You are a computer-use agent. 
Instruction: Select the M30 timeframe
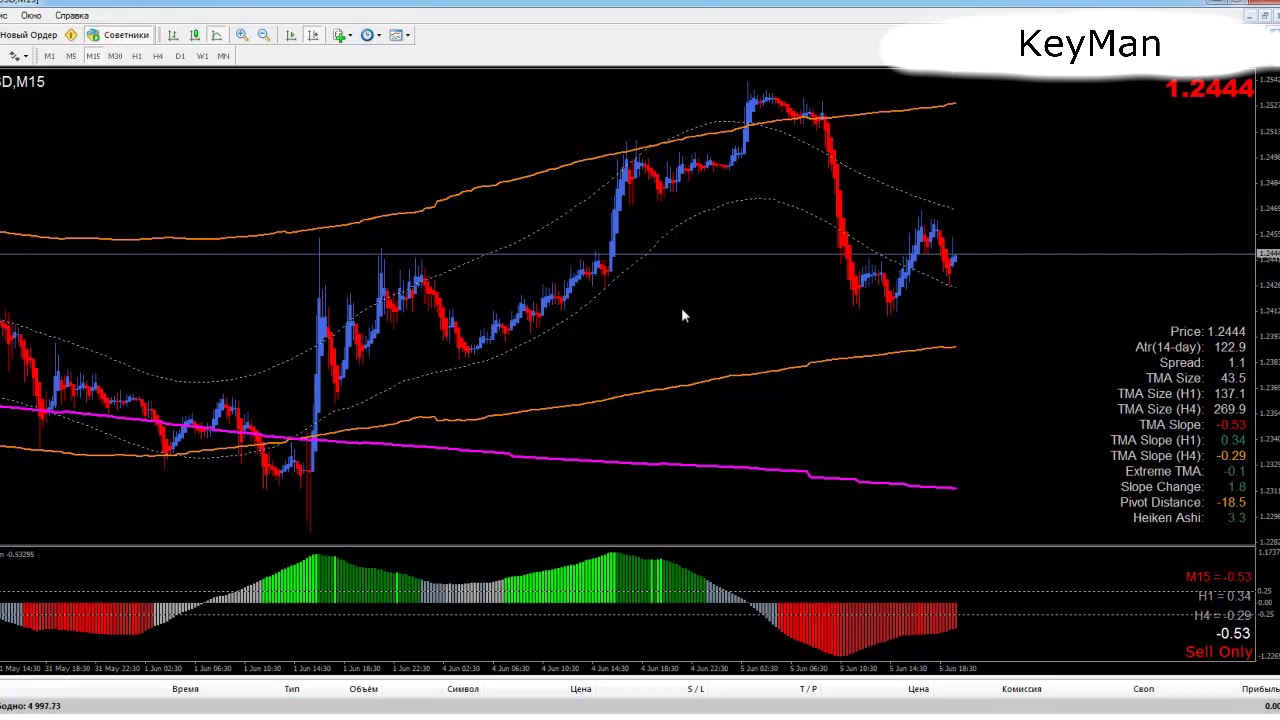coord(115,56)
